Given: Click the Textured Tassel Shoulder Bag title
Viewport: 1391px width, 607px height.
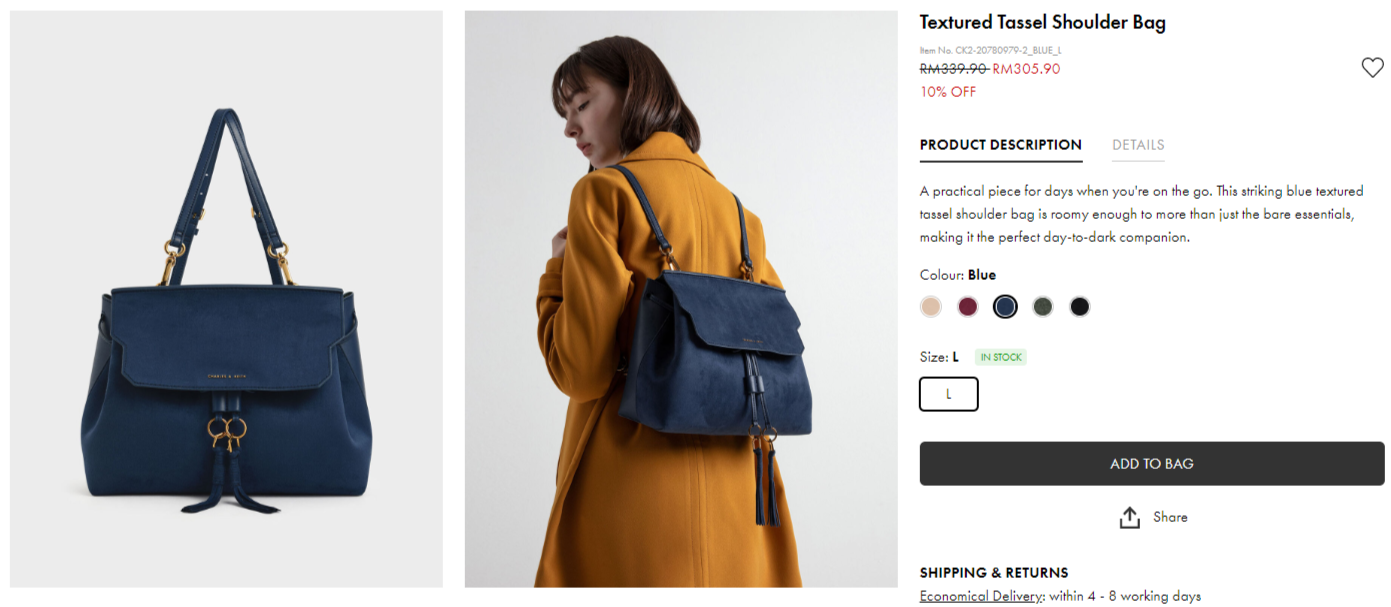Looking at the screenshot, I should click(x=1042, y=22).
